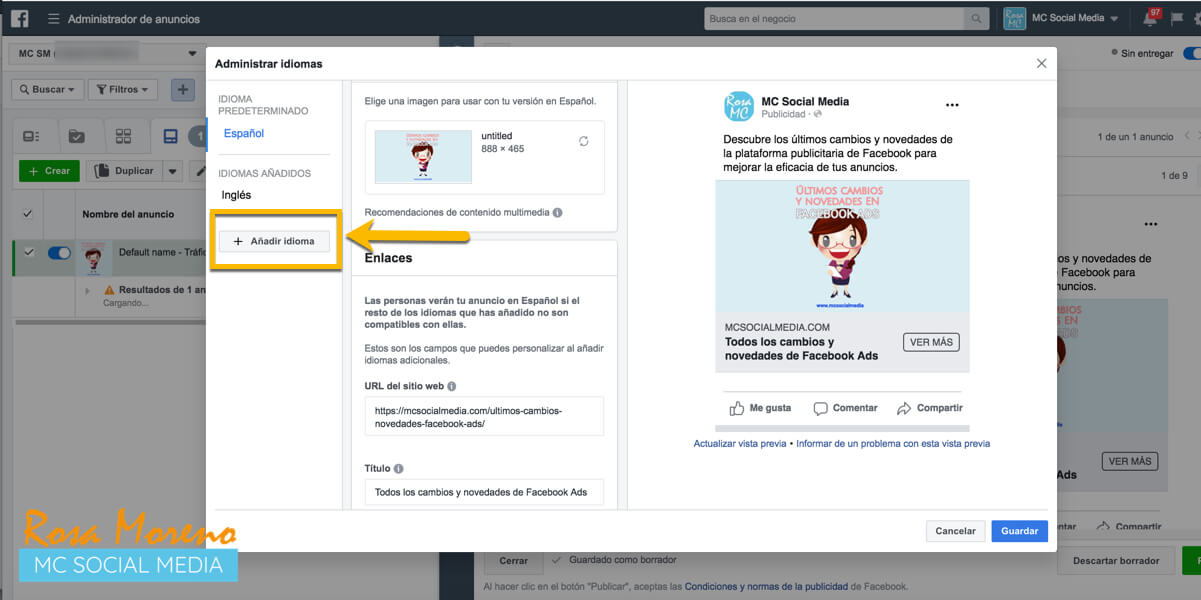Open the notifications bell with the 97 badge

1150,19
